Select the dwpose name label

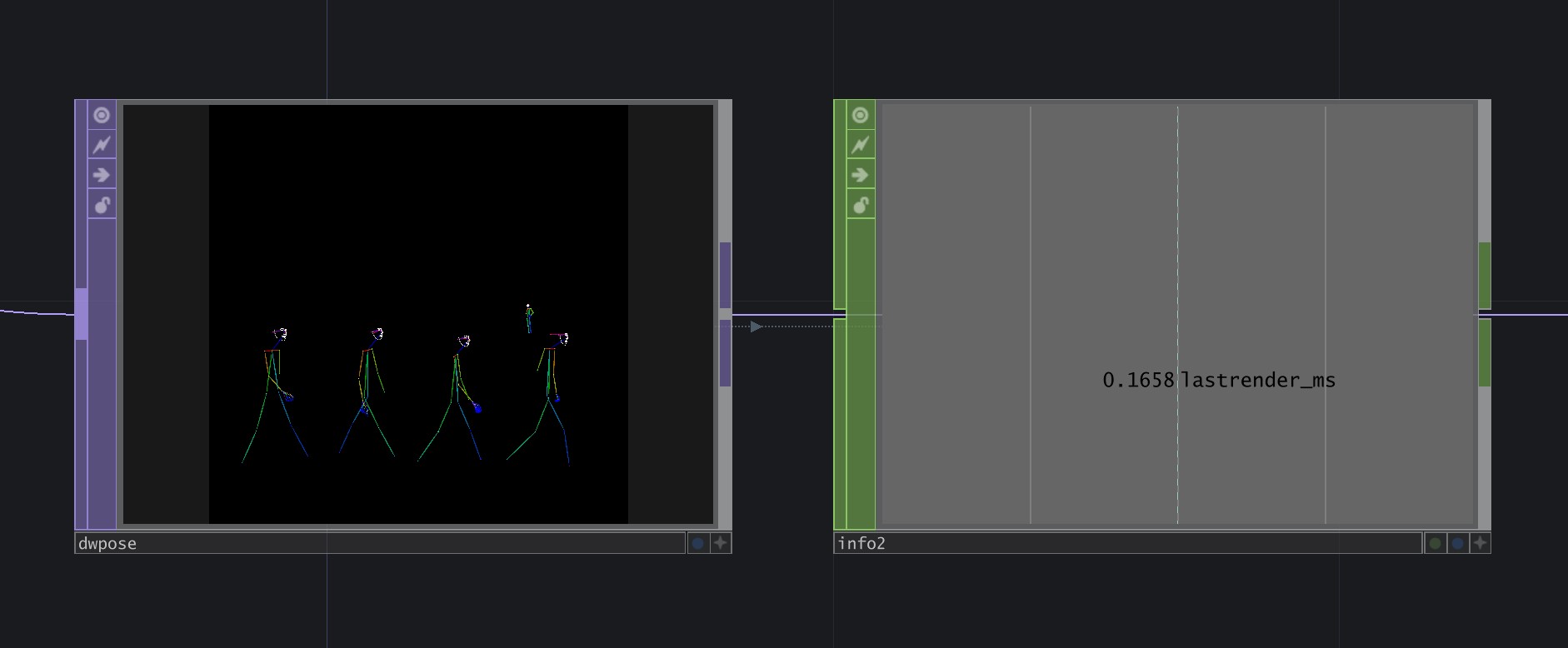[380, 543]
